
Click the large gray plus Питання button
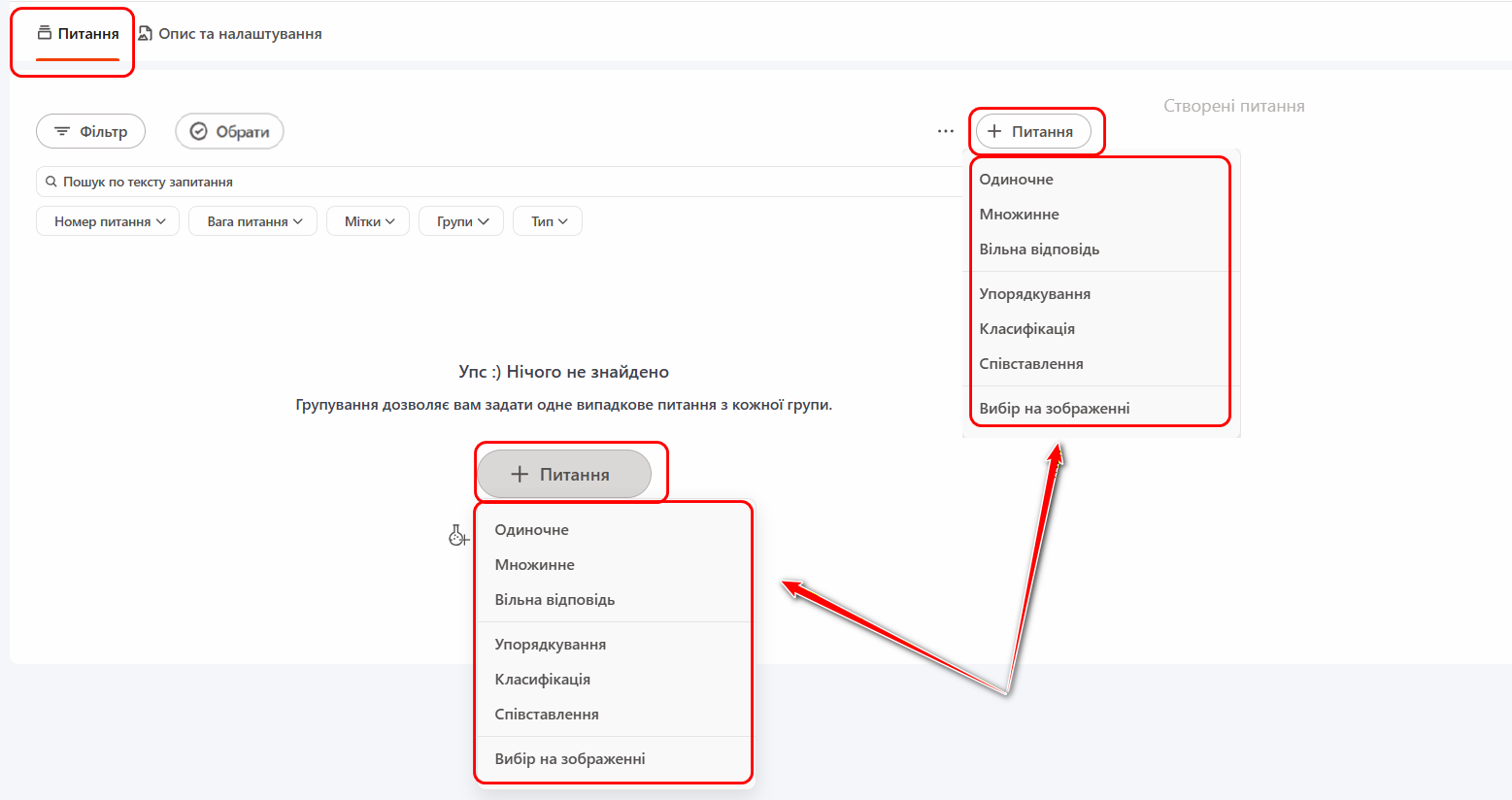pos(563,474)
